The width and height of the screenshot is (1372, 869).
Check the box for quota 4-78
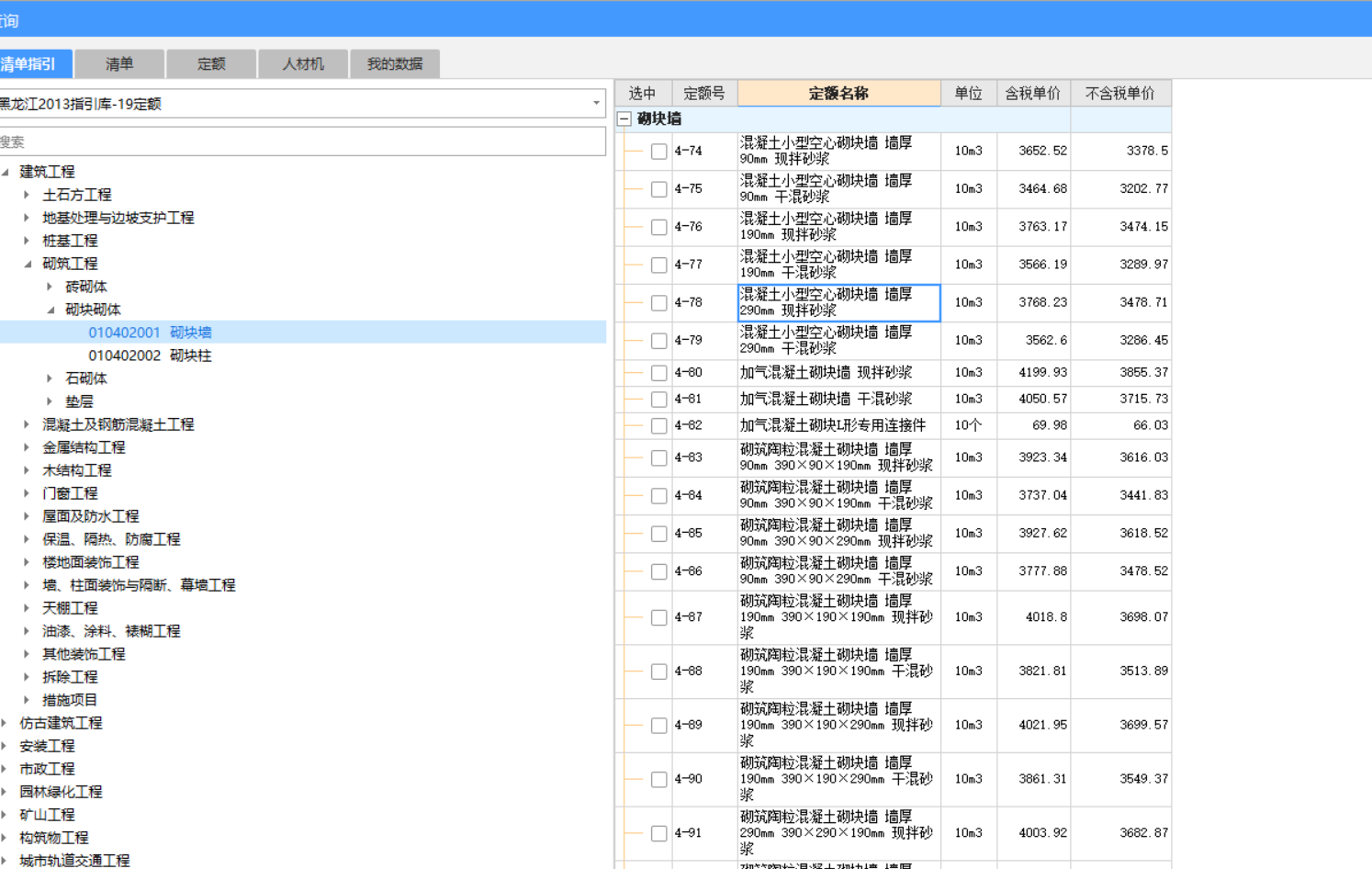658,303
